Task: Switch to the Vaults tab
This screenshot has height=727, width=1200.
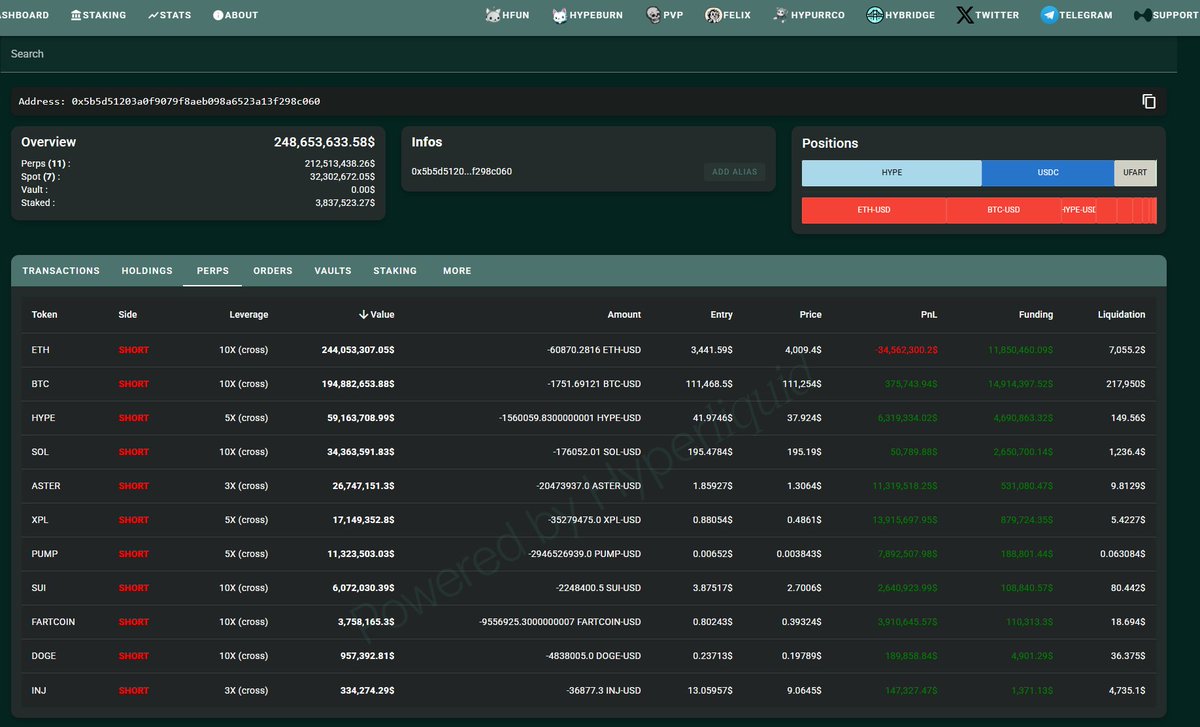Action: point(333,271)
